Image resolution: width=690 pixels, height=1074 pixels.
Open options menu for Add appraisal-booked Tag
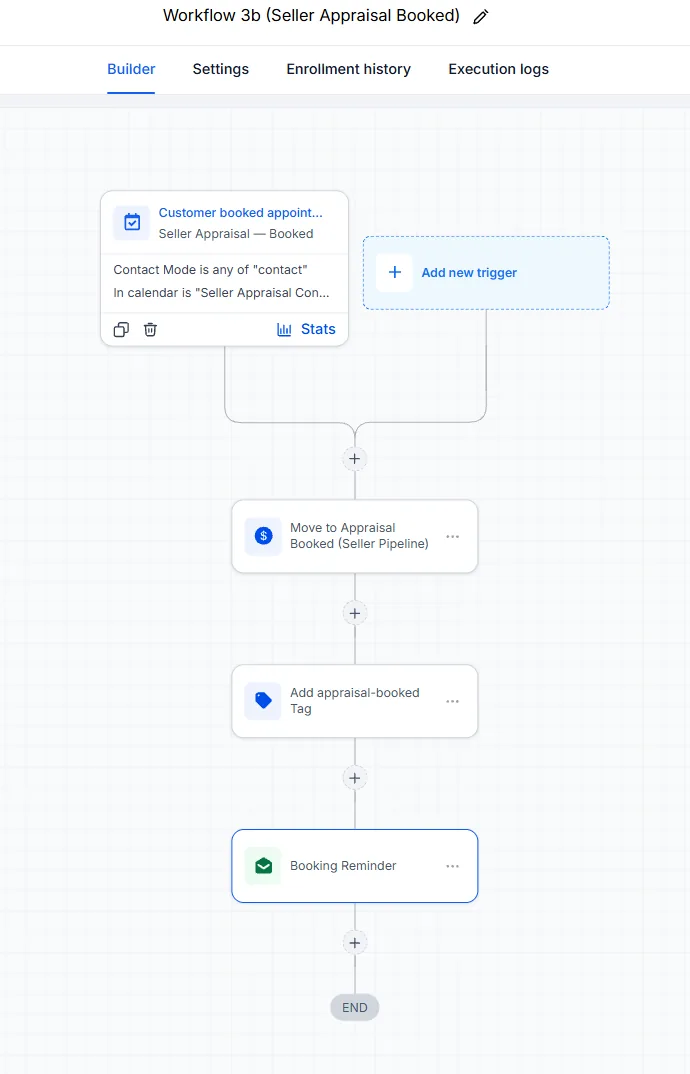[x=452, y=701]
